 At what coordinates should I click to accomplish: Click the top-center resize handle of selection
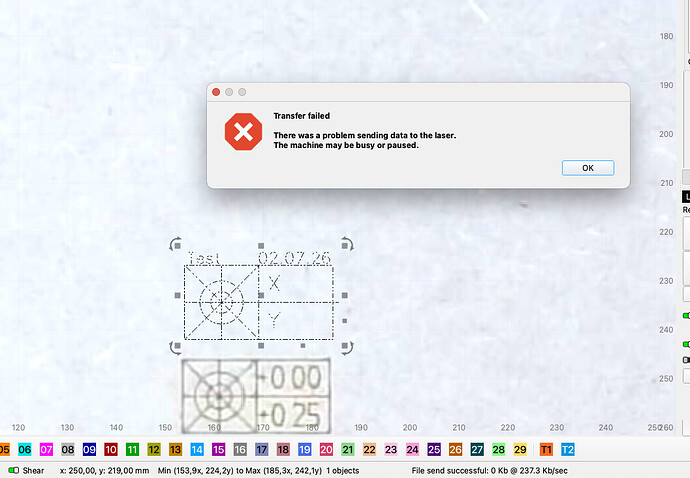[x=261, y=246]
